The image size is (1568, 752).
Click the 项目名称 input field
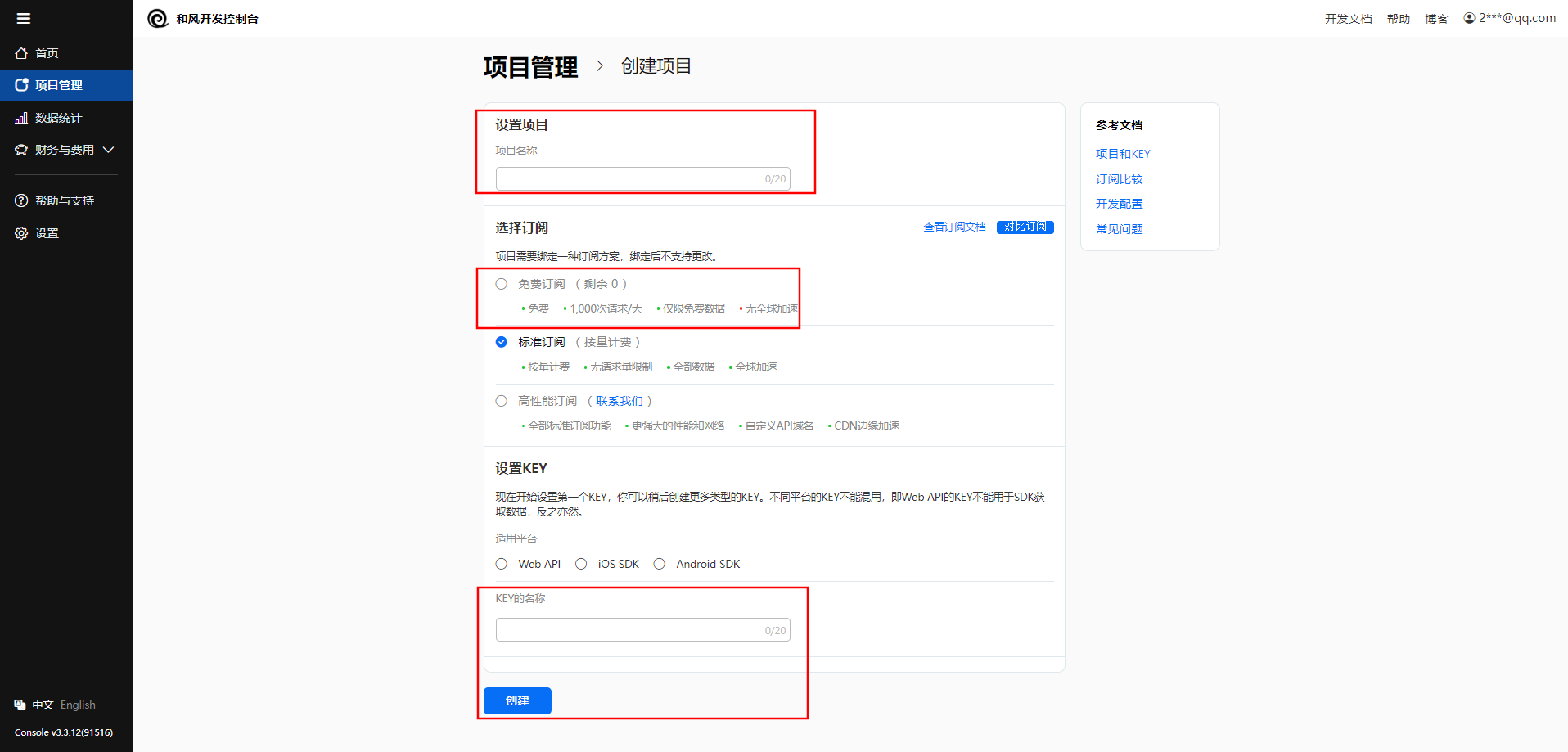click(x=643, y=178)
